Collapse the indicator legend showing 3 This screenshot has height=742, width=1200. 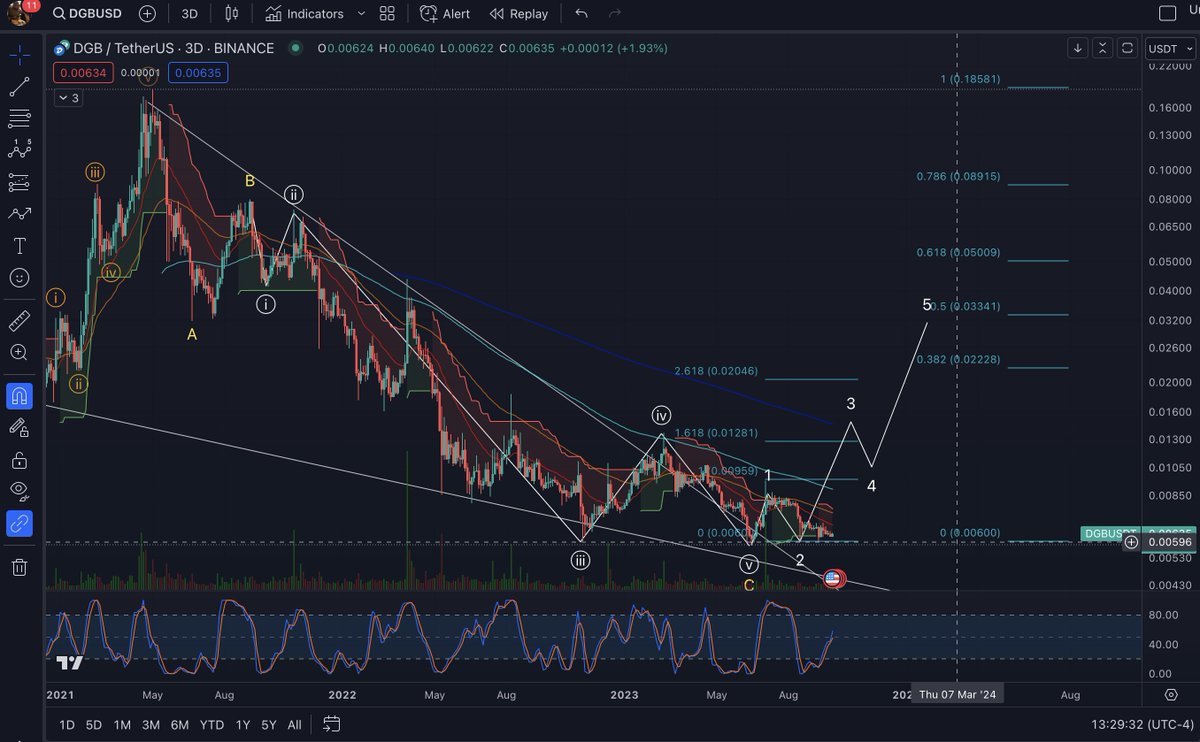point(67,98)
